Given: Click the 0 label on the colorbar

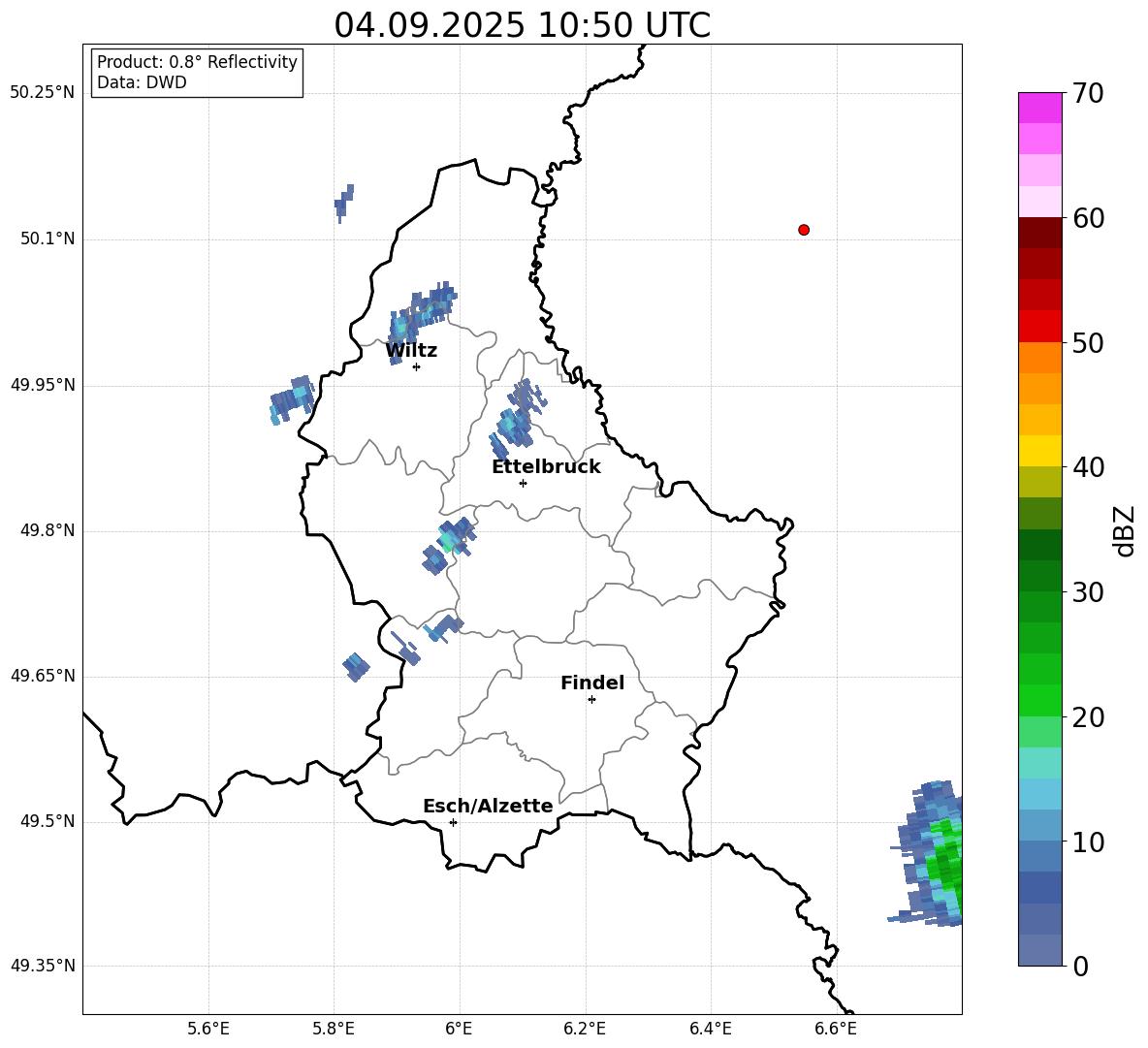Looking at the screenshot, I should coord(1080,966).
